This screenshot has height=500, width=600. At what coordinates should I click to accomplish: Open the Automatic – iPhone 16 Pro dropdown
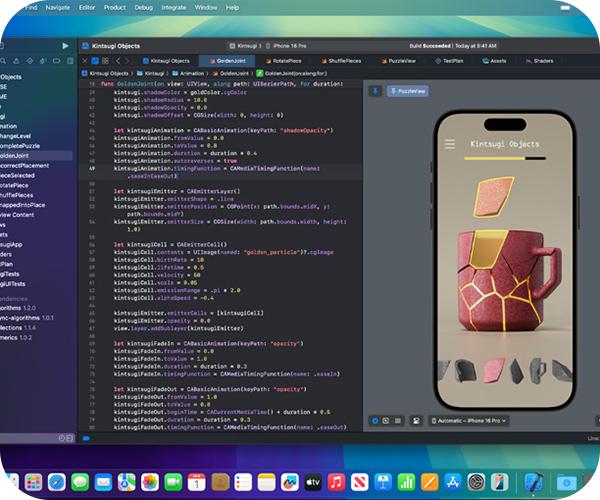point(470,421)
